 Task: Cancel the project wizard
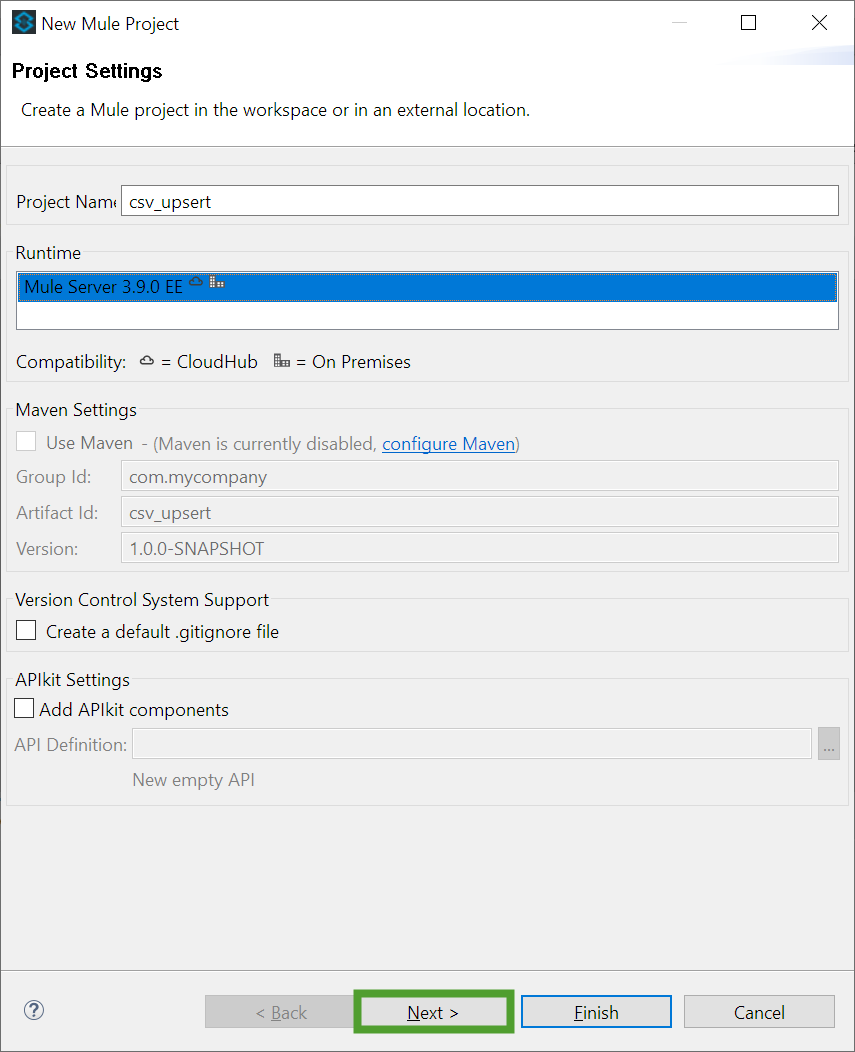pos(759,1012)
